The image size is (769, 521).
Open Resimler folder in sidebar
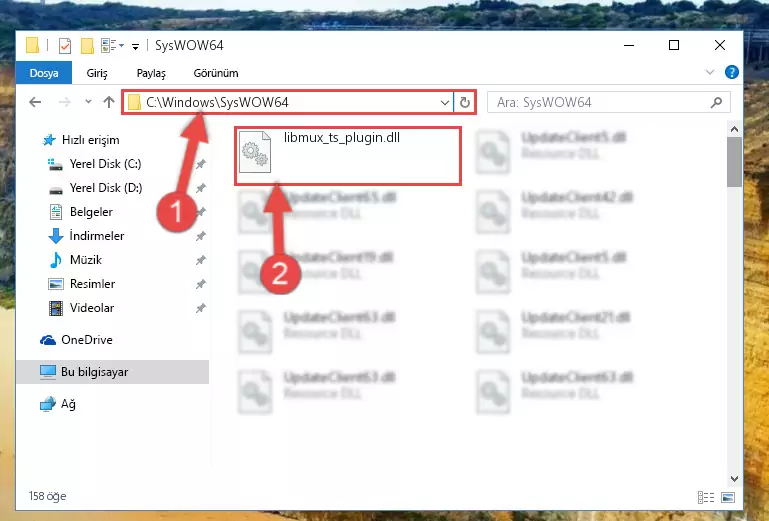point(82,284)
